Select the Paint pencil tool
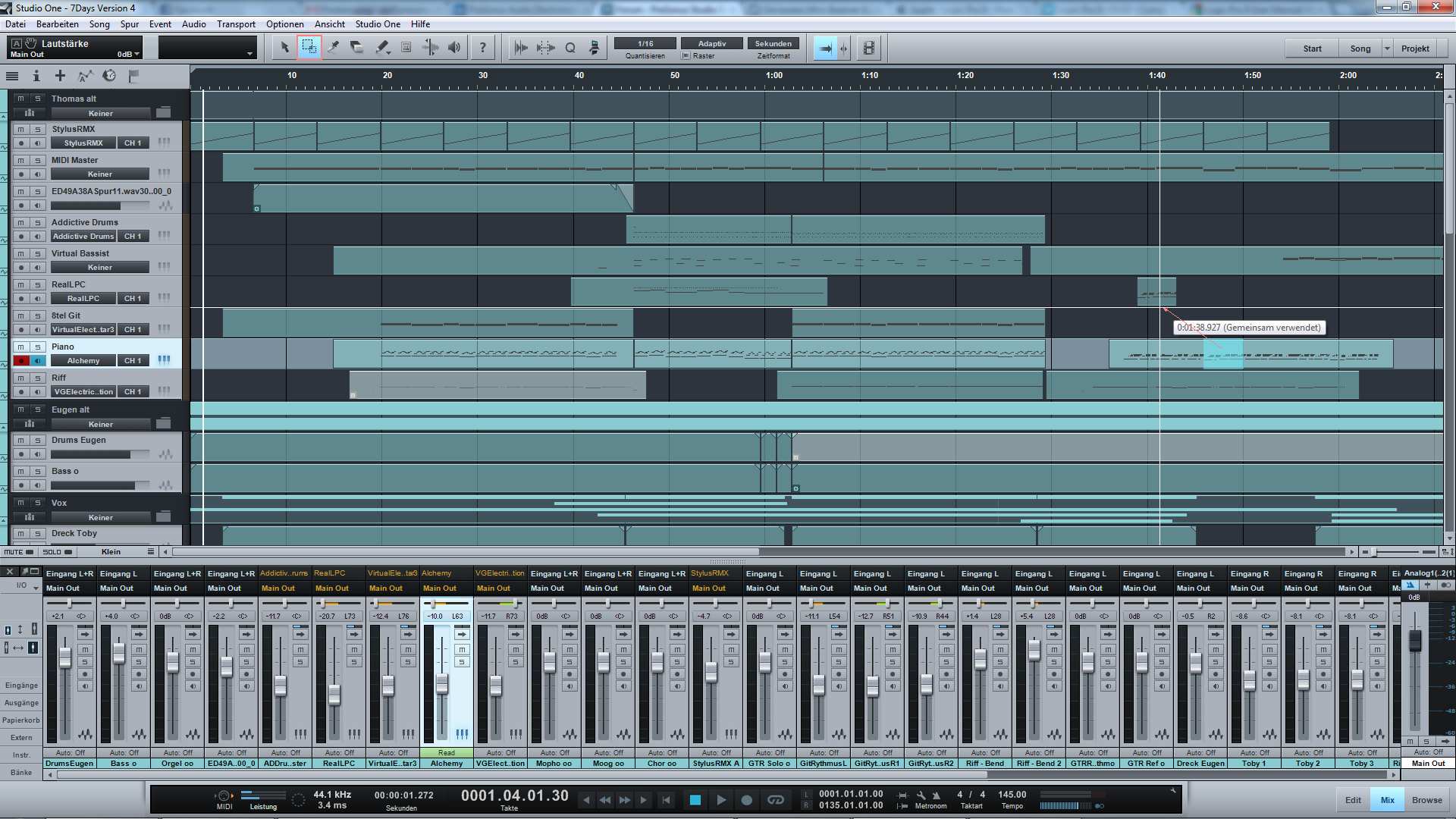1456x819 pixels. click(381, 48)
